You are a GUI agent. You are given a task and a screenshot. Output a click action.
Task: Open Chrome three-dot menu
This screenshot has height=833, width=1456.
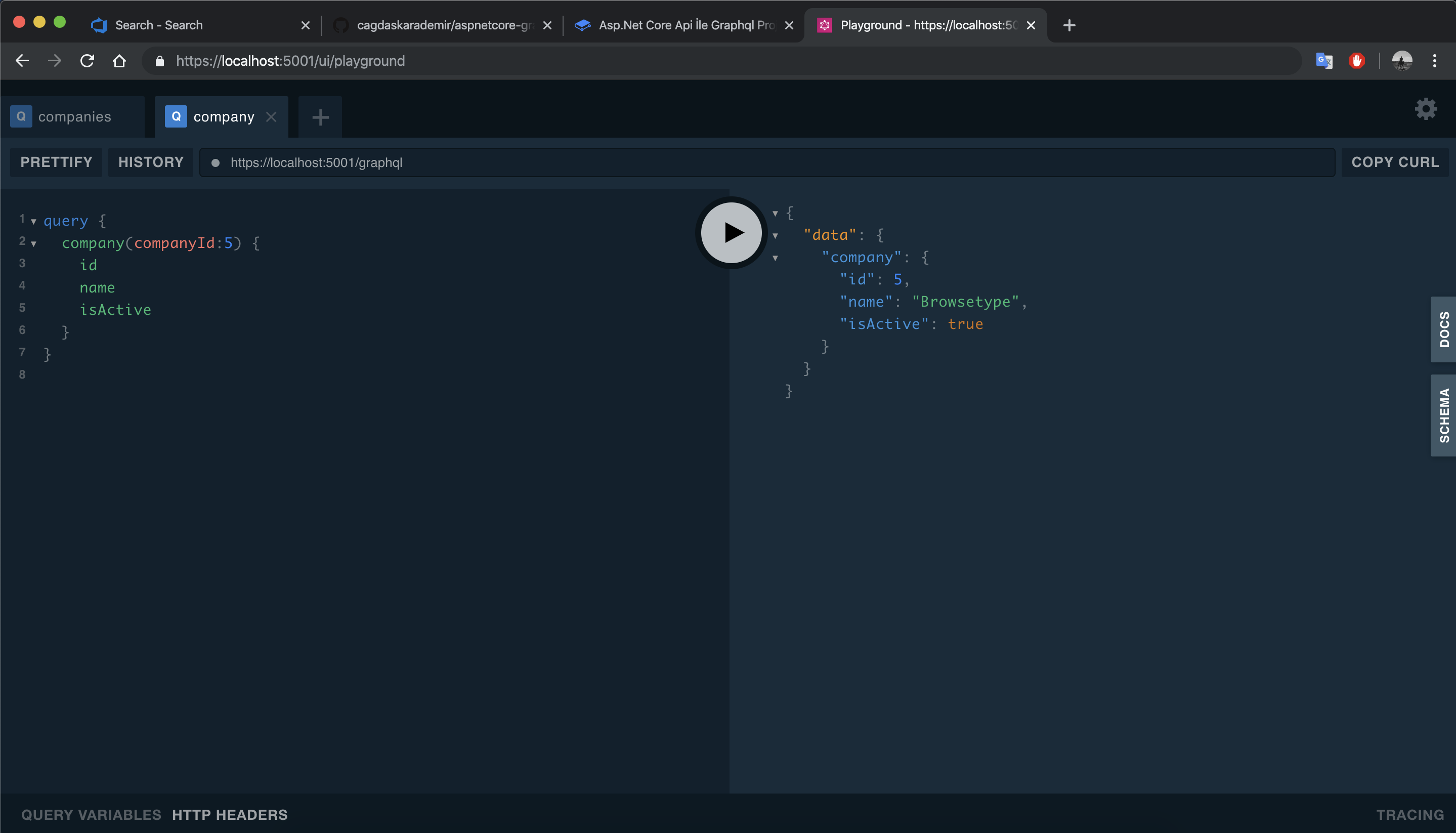[1434, 61]
